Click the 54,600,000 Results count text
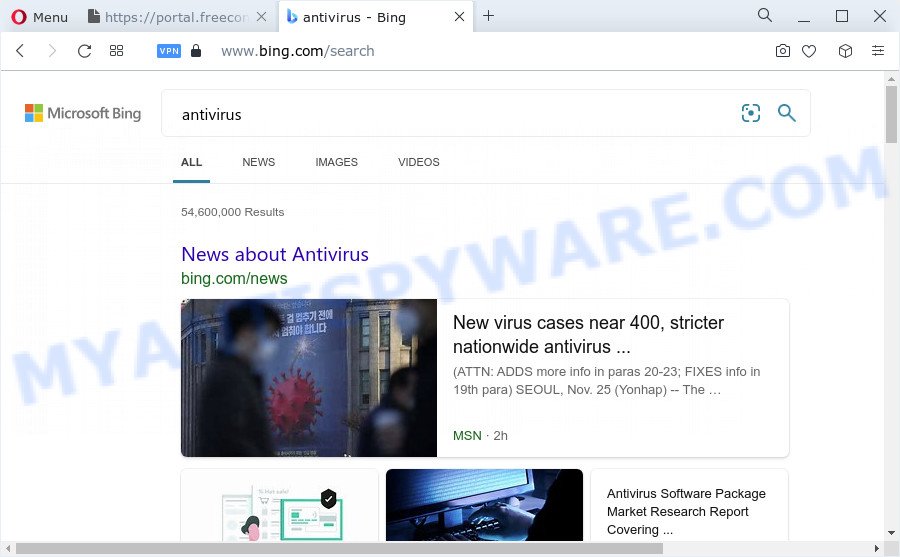The width and height of the screenshot is (900, 557). (232, 212)
